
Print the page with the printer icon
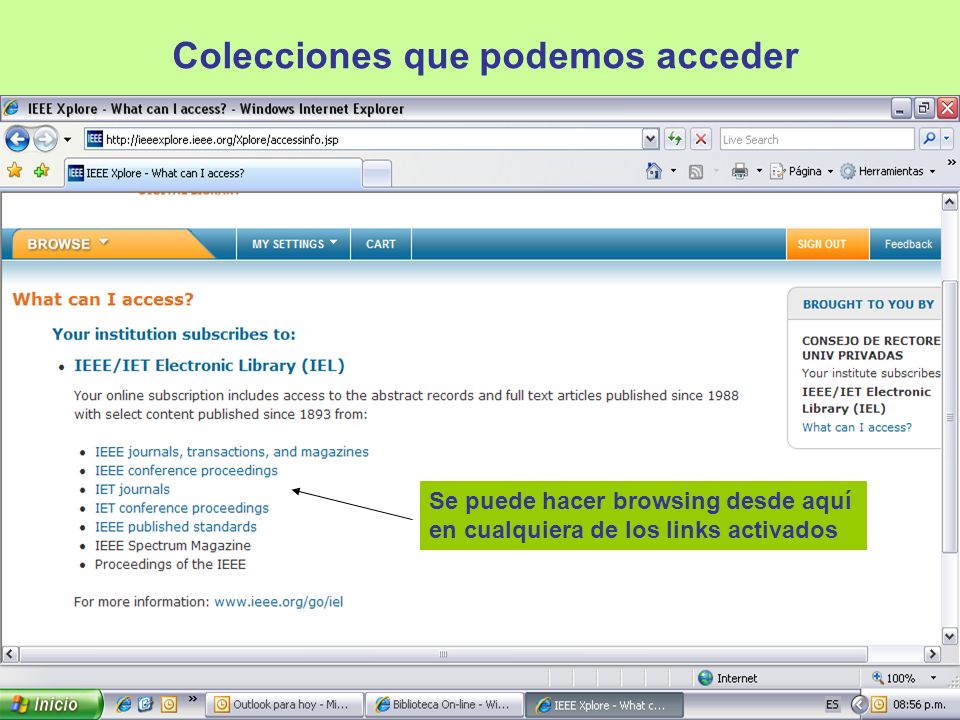click(x=740, y=171)
